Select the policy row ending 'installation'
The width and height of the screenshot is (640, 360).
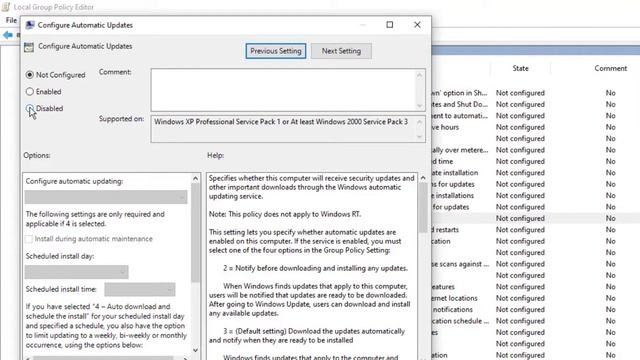[536, 173]
